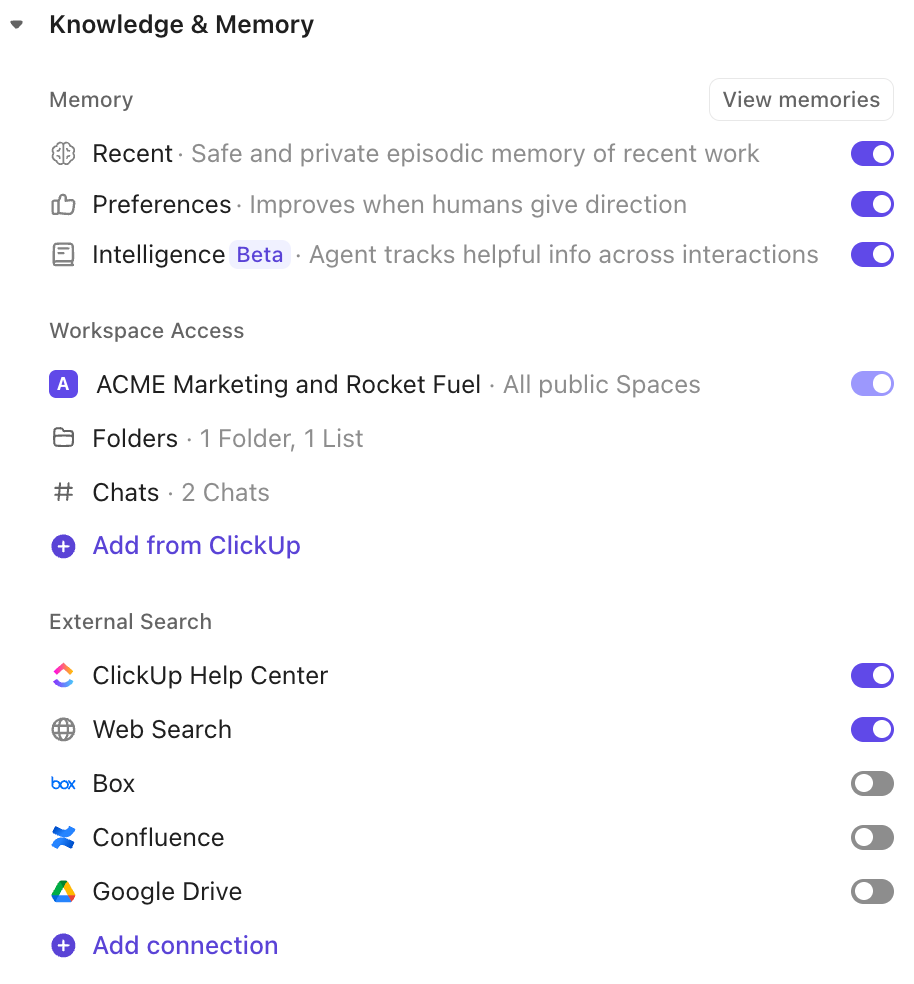914x984 pixels.
Task: Click the ClickUp Help Center logo
Action: click(63, 675)
